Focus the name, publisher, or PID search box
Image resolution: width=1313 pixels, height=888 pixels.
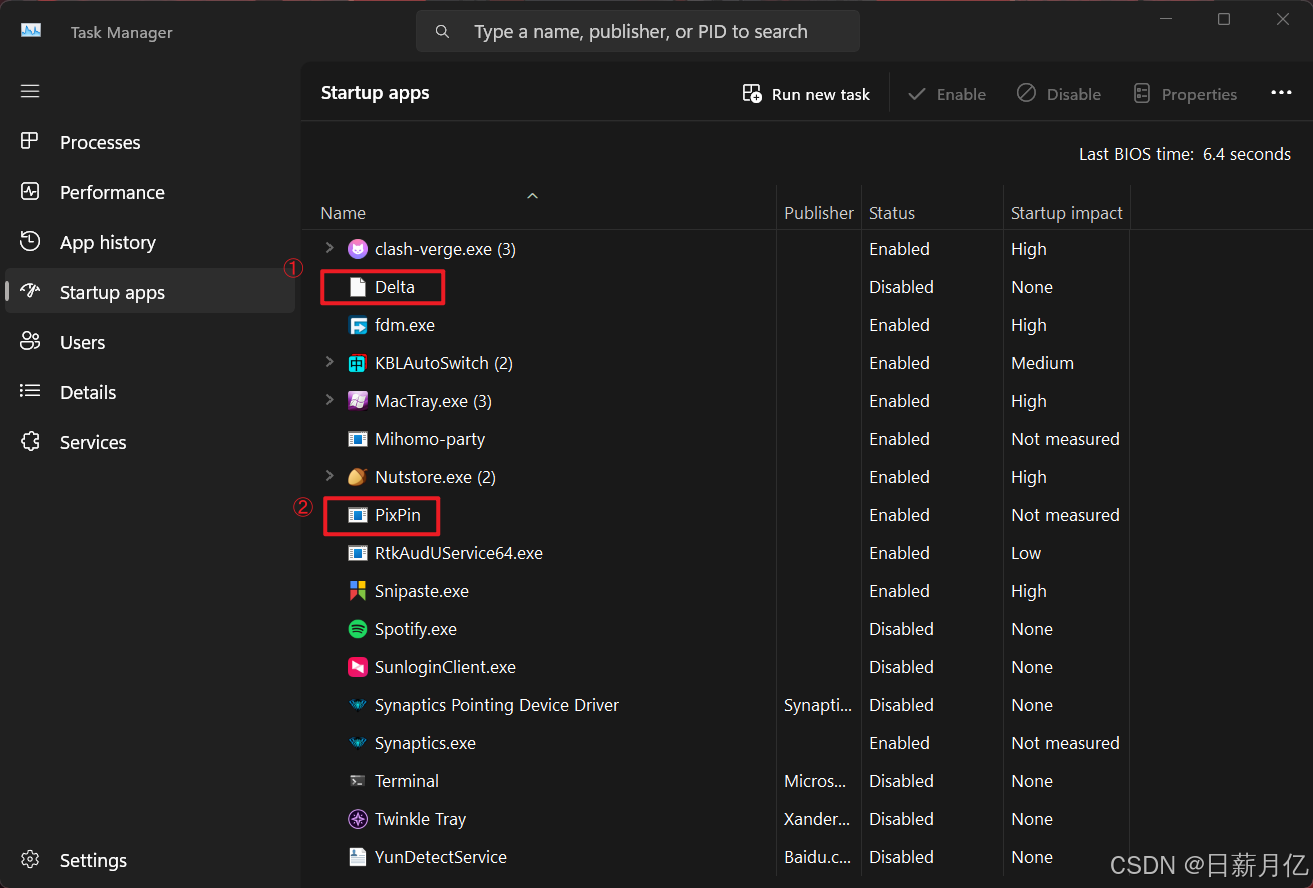[x=638, y=32]
